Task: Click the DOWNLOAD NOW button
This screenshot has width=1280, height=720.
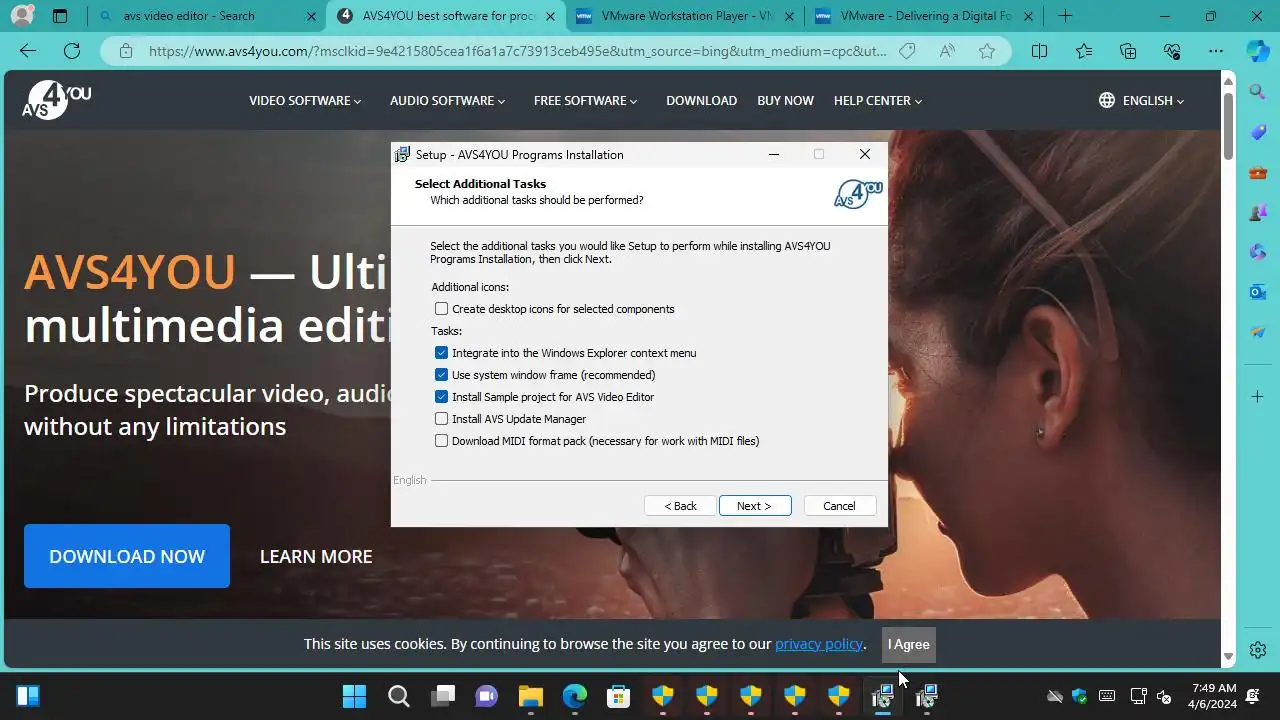Action: pyautogui.click(x=127, y=556)
